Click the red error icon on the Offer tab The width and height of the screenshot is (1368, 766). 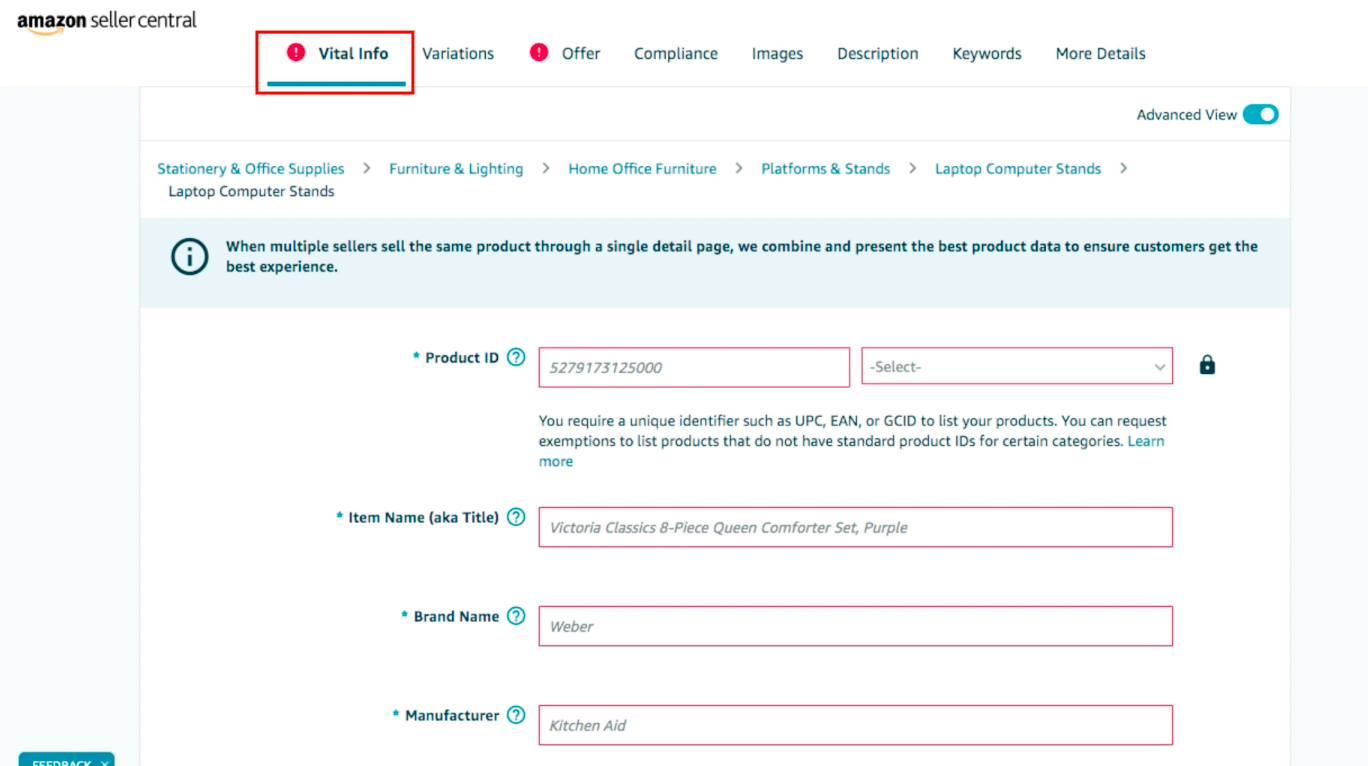point(539,53)
